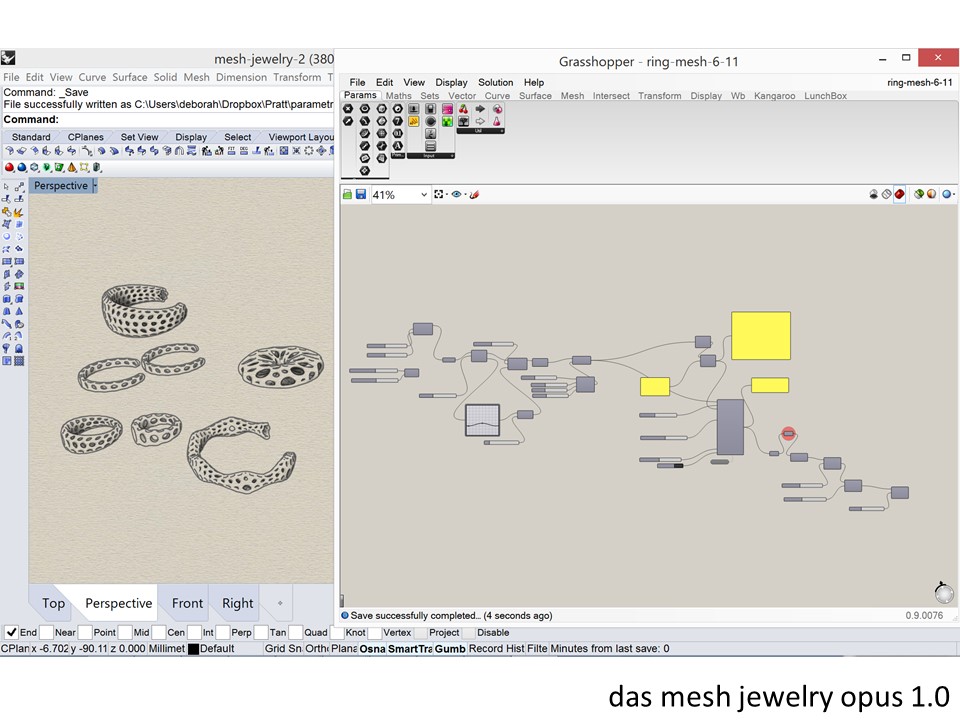This screenshot has height=720, width=960.
Task: Toggle the Gumball status bar button
Action: coord(449,649)
